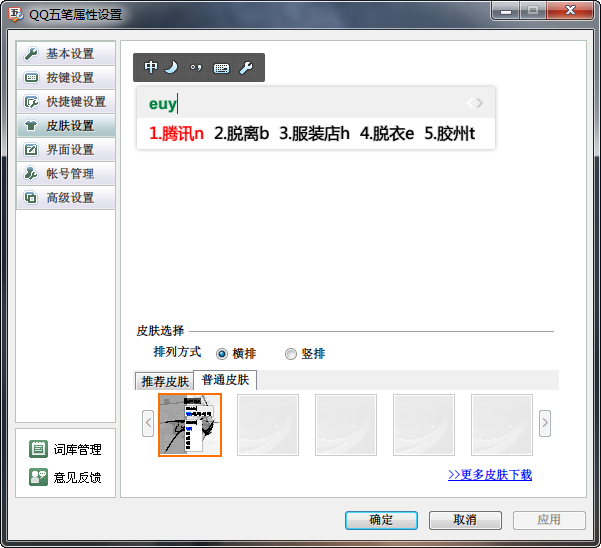The width and height of the screenshot is (601, 548).
Task: Select 竖排 vertical layout
Action: (x=305, y=353)
